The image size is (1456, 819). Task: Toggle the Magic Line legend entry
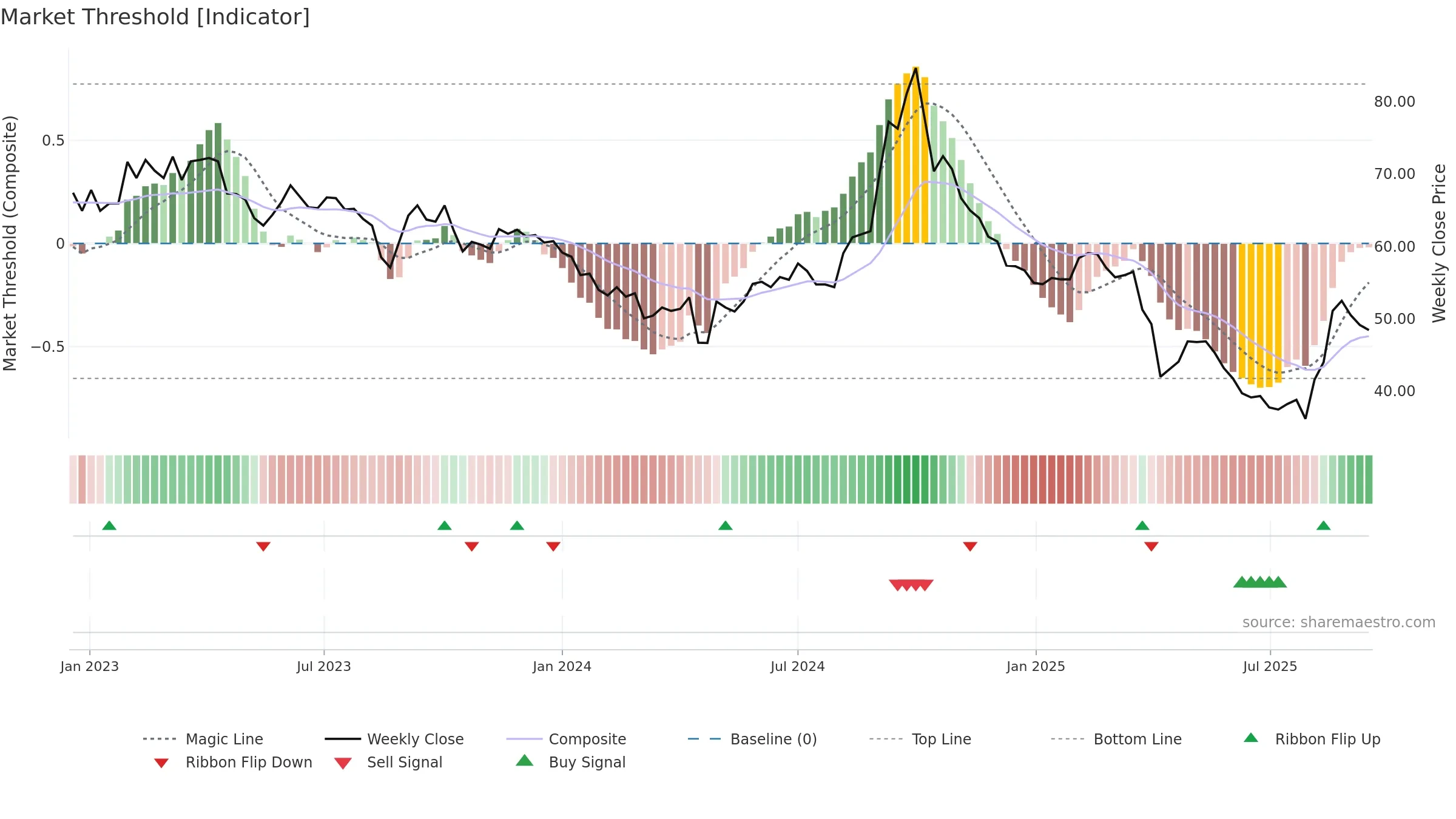tap(203, 739)
